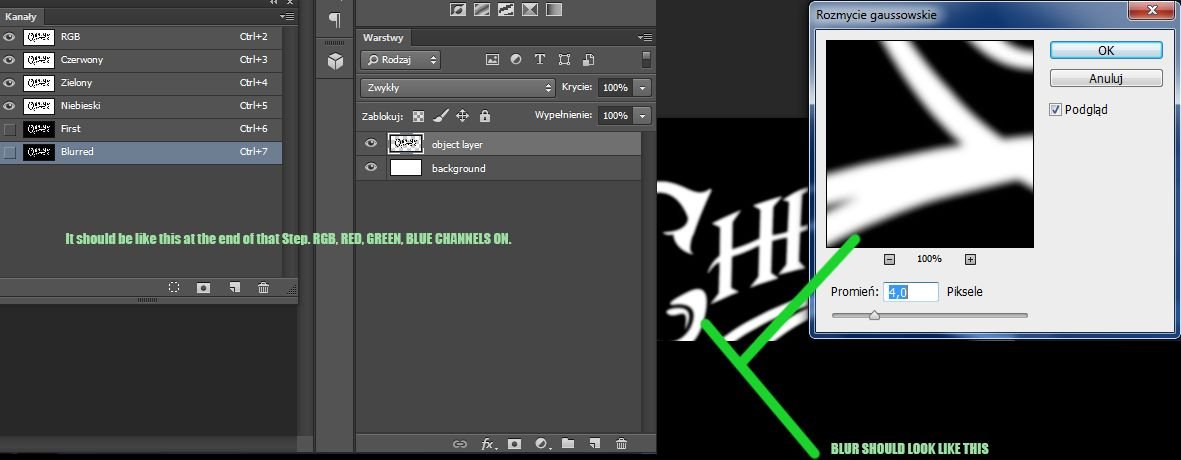Open the Warstwy panel menu
This screenshot has height=460, width=1181.
coord(645,37)
